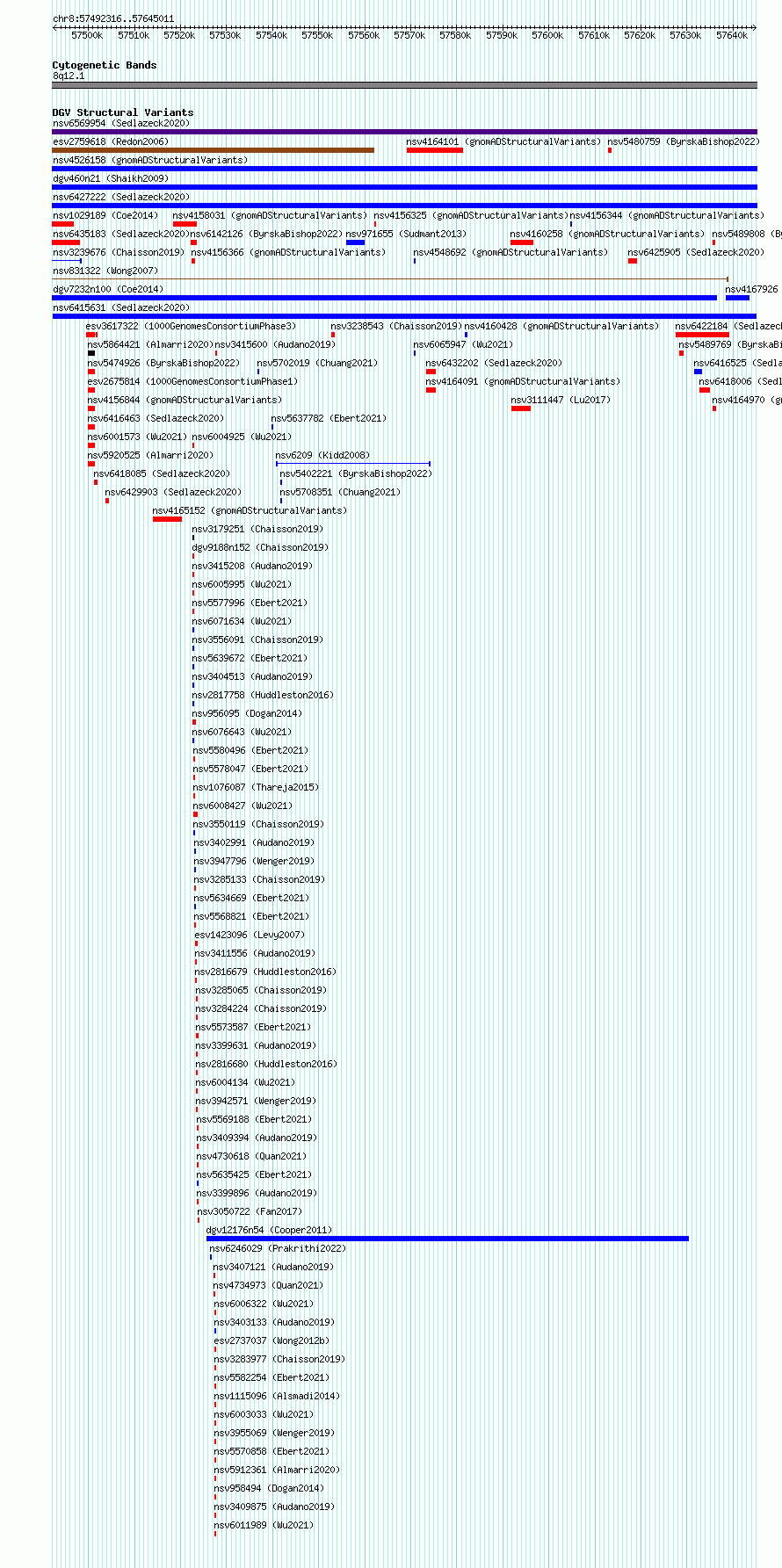Click esv2737037 (Wong2012b) label
Screen dimensions: 782x1568
(272, 1340)
